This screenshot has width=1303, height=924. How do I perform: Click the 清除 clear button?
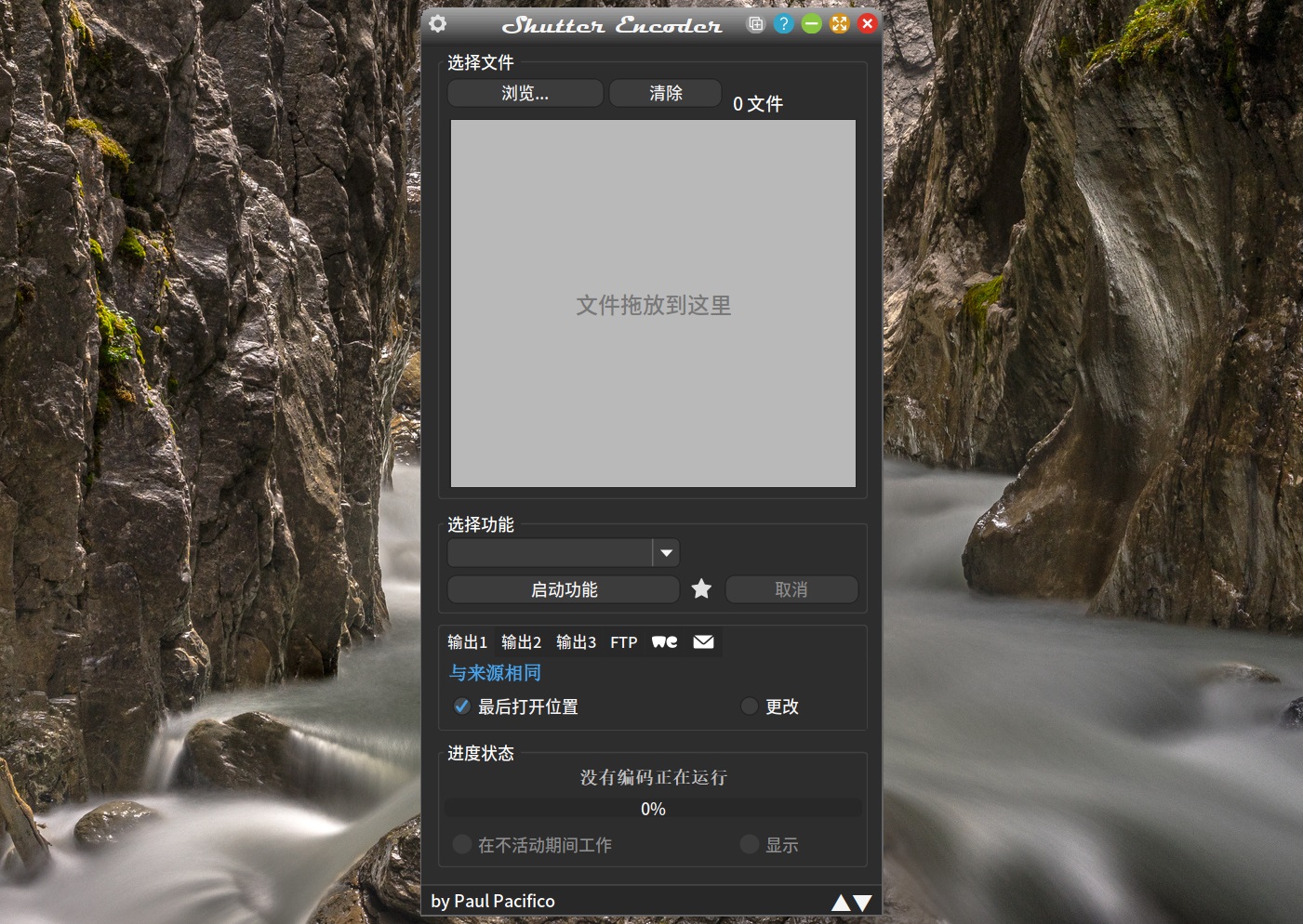coord(666,93)
